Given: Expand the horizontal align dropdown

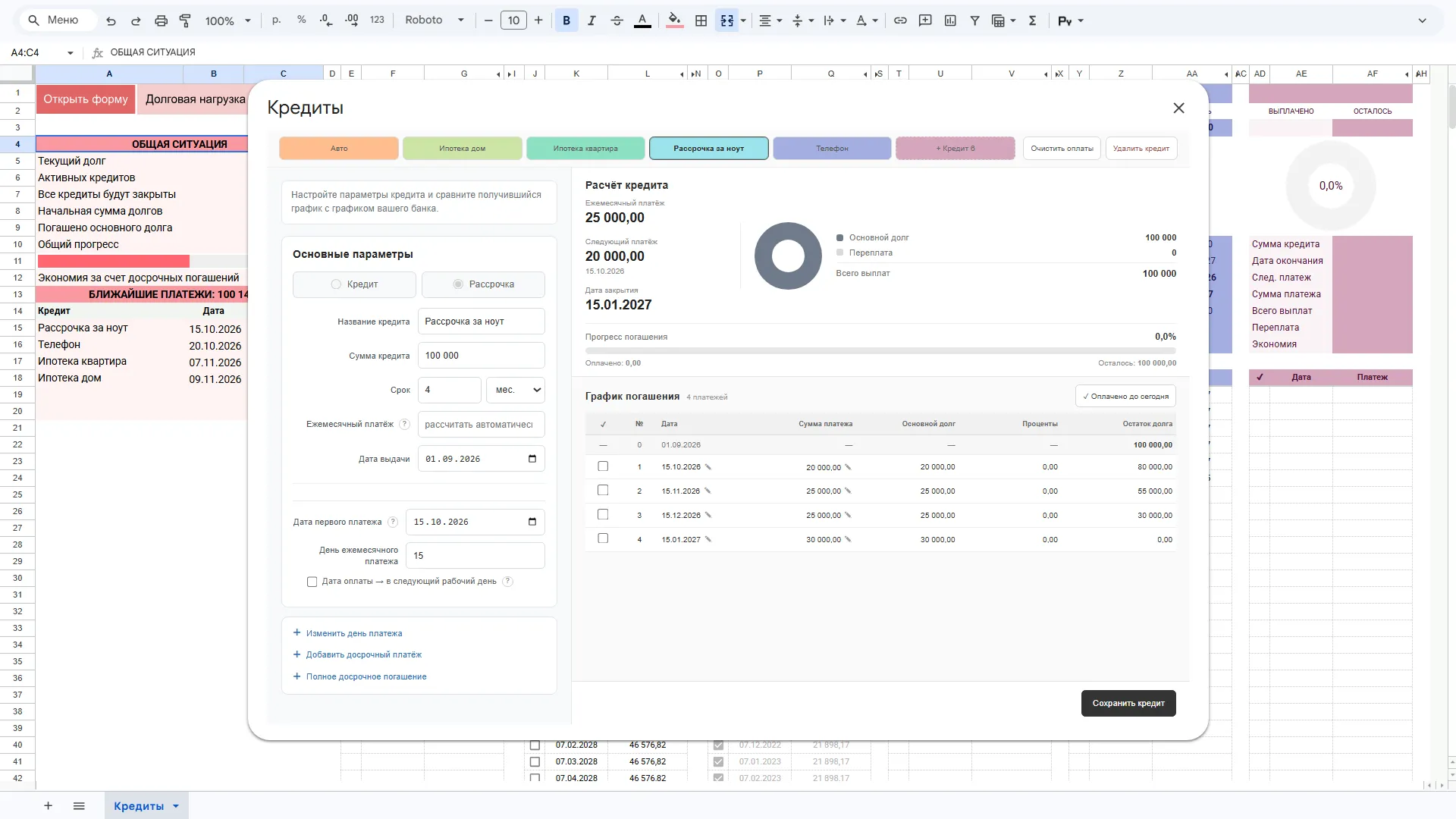Looking at the screenshot, I should click(779, 20).
